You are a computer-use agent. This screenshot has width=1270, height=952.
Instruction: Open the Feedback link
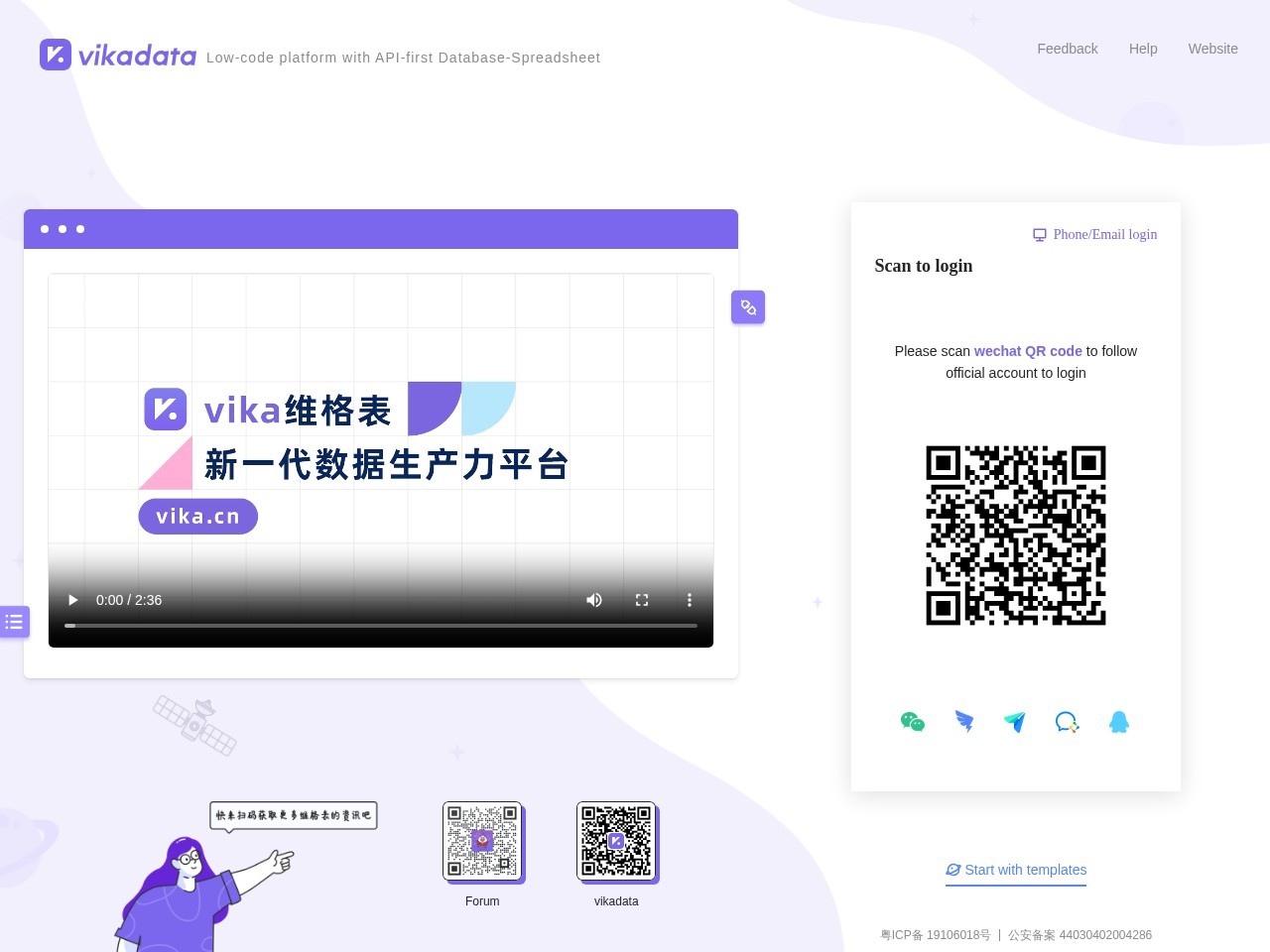[1068, 49]
